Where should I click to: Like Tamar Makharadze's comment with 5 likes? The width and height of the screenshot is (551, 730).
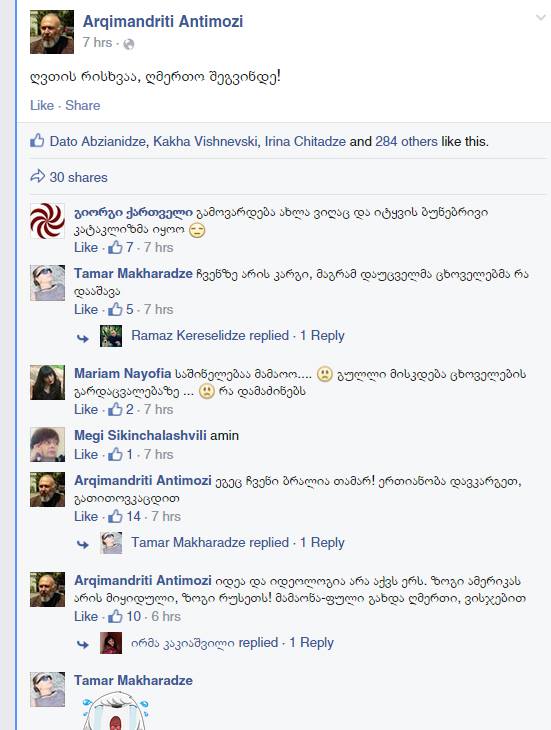(x=86, y=310)
